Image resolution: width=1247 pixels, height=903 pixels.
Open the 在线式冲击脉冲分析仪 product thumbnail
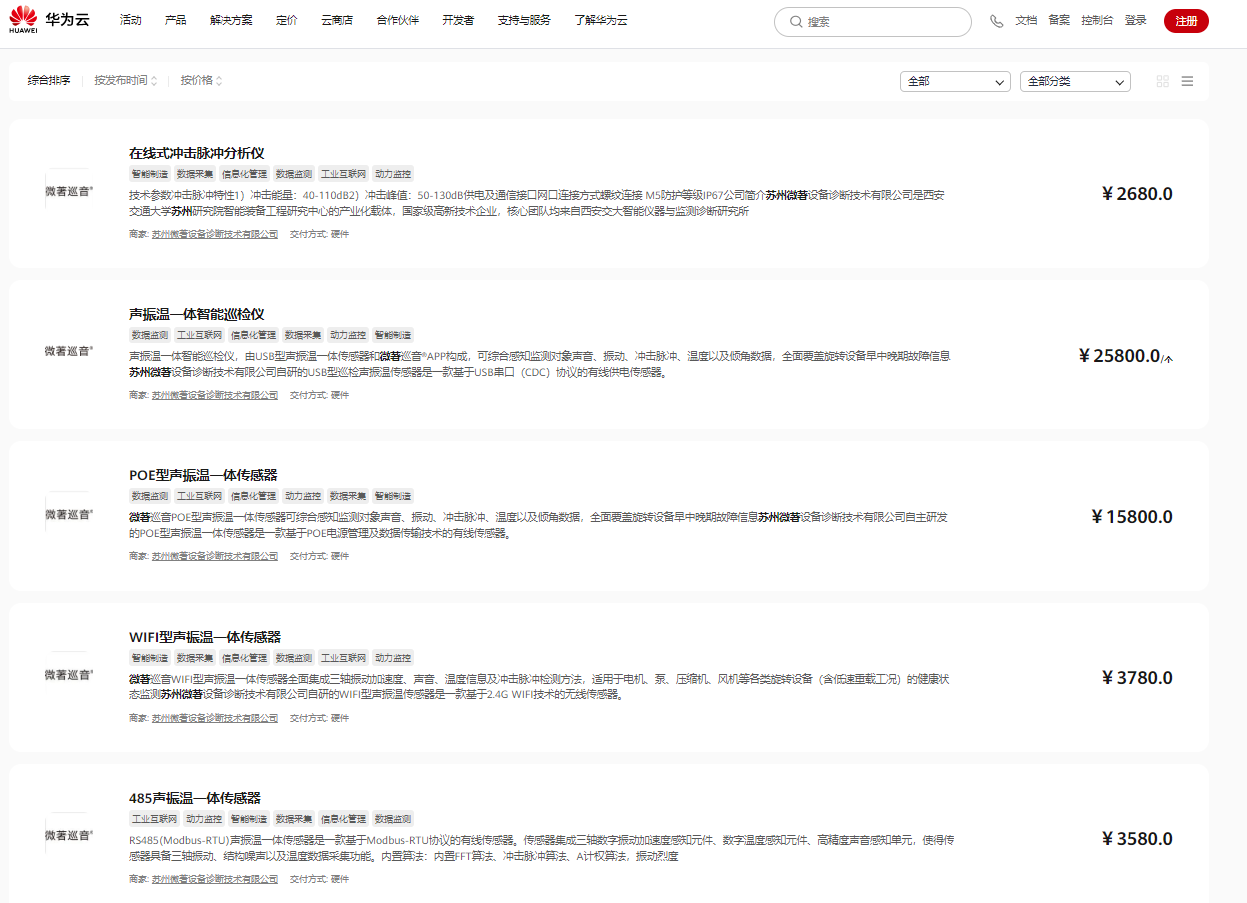click(69, 190)
